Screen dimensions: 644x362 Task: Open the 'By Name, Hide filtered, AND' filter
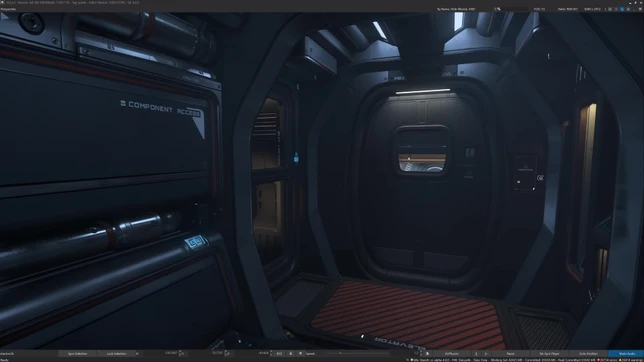click(456, 9)
